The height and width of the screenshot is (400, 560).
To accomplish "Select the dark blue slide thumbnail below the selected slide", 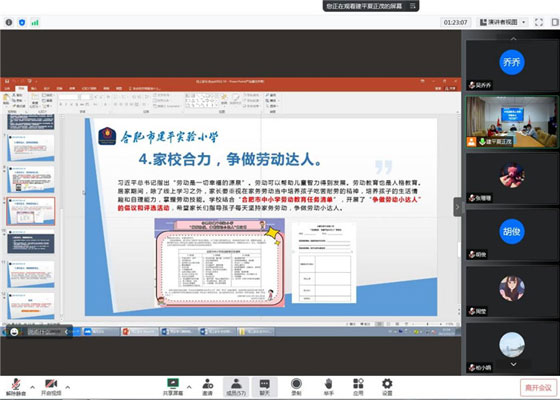I will pyautogui.click(x=31, y=242).
